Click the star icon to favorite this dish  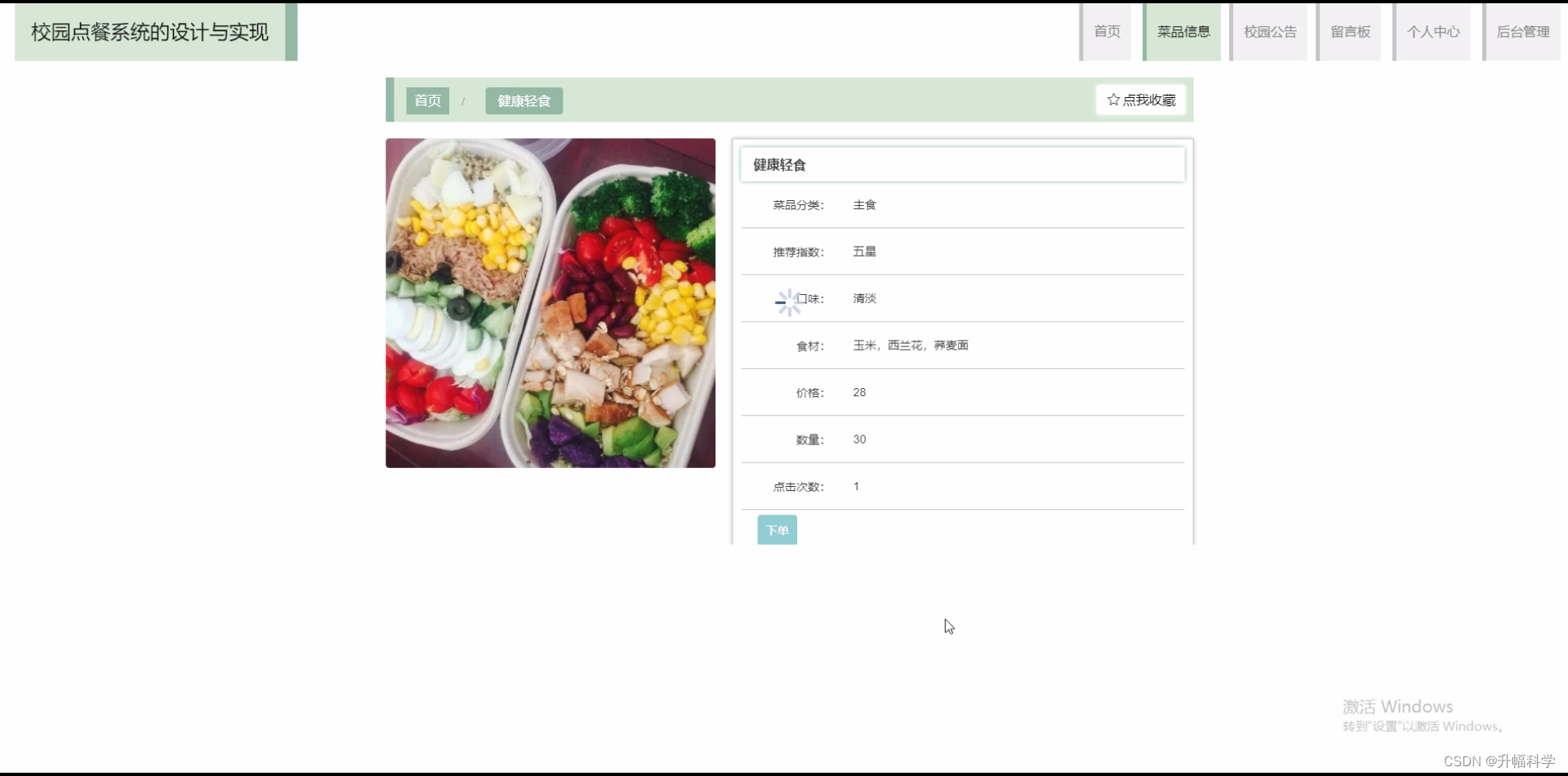tap(1113, 100)
